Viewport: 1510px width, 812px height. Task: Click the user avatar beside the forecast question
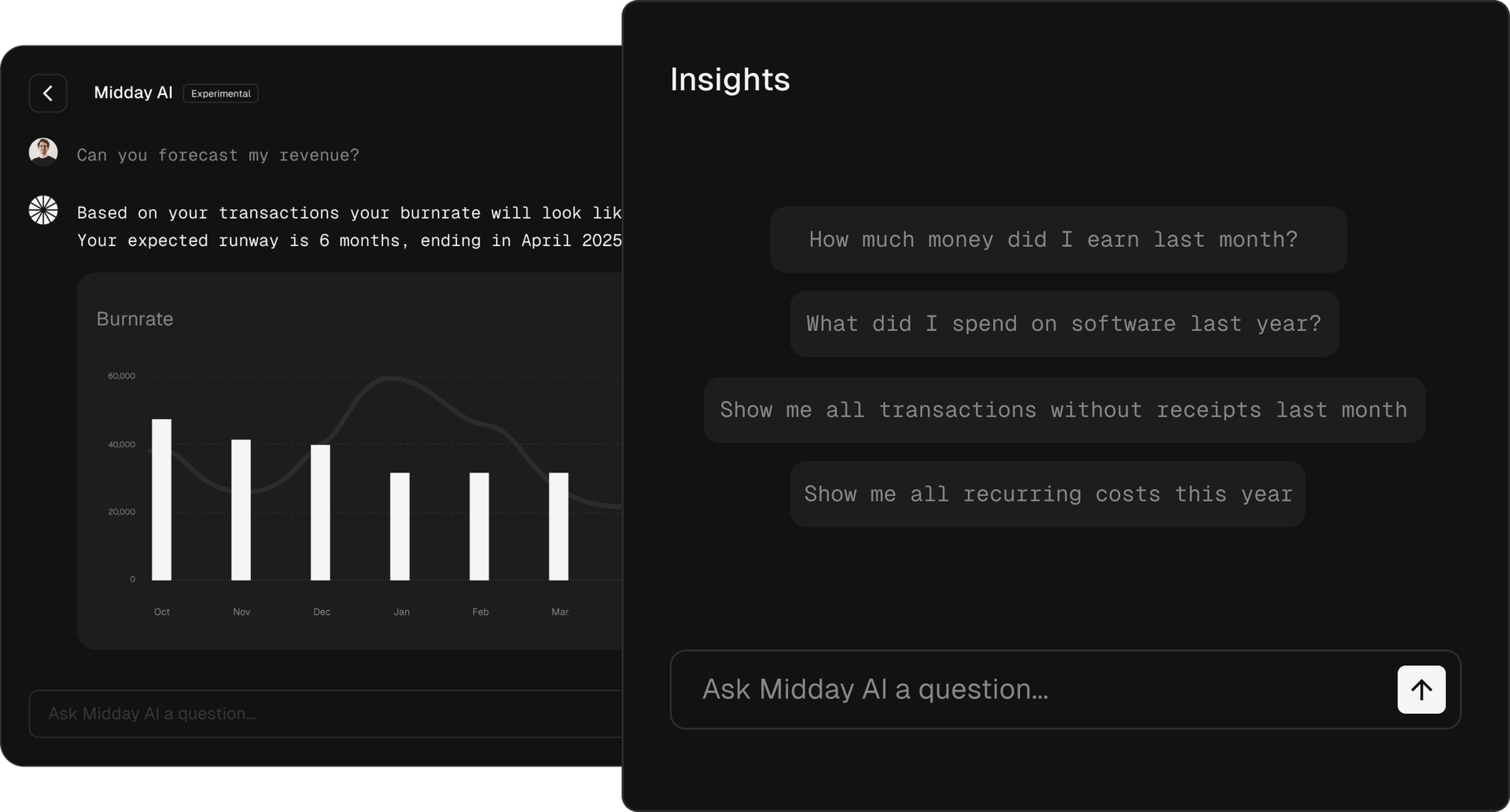tap(43, 152)
